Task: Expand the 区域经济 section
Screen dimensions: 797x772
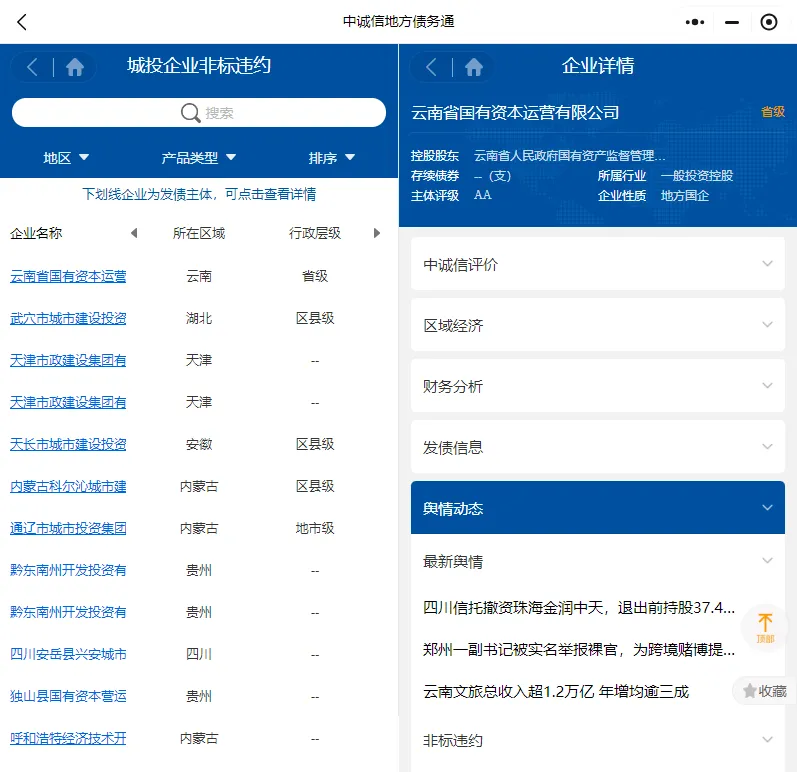Action: pyautogui.click(x=598, y=325)
